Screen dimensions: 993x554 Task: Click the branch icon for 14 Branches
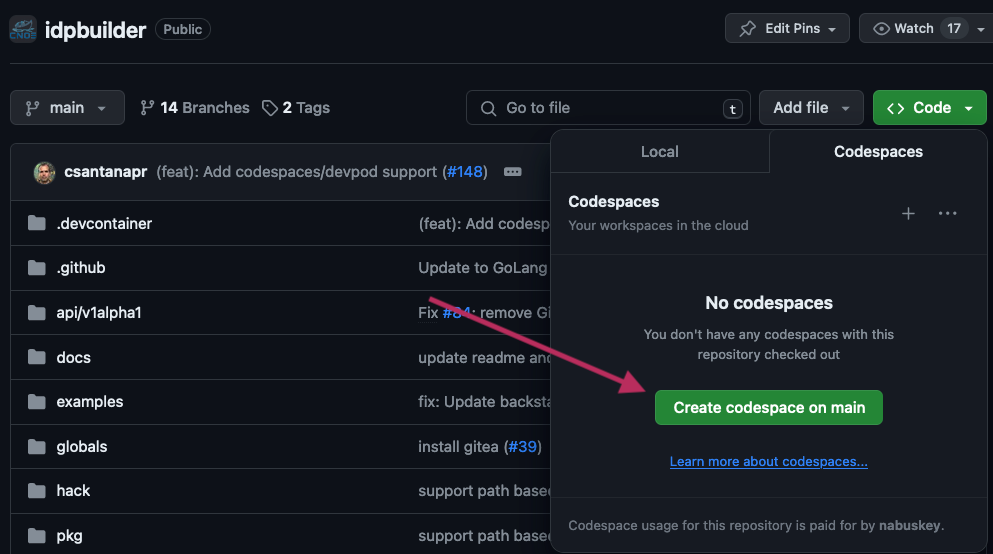click(x=148, y=108)
